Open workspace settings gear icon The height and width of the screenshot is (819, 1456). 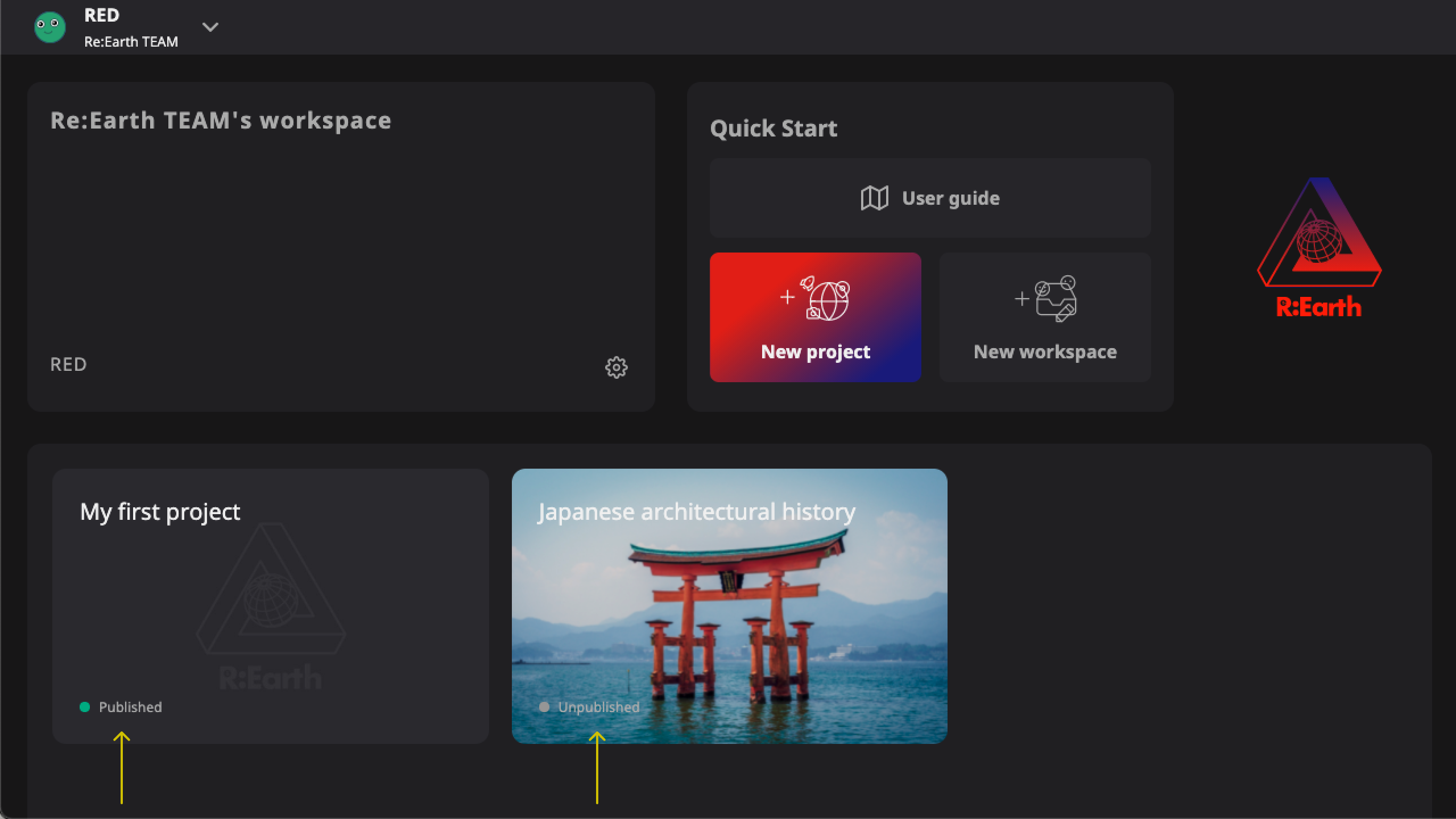[x=616, y=367]
